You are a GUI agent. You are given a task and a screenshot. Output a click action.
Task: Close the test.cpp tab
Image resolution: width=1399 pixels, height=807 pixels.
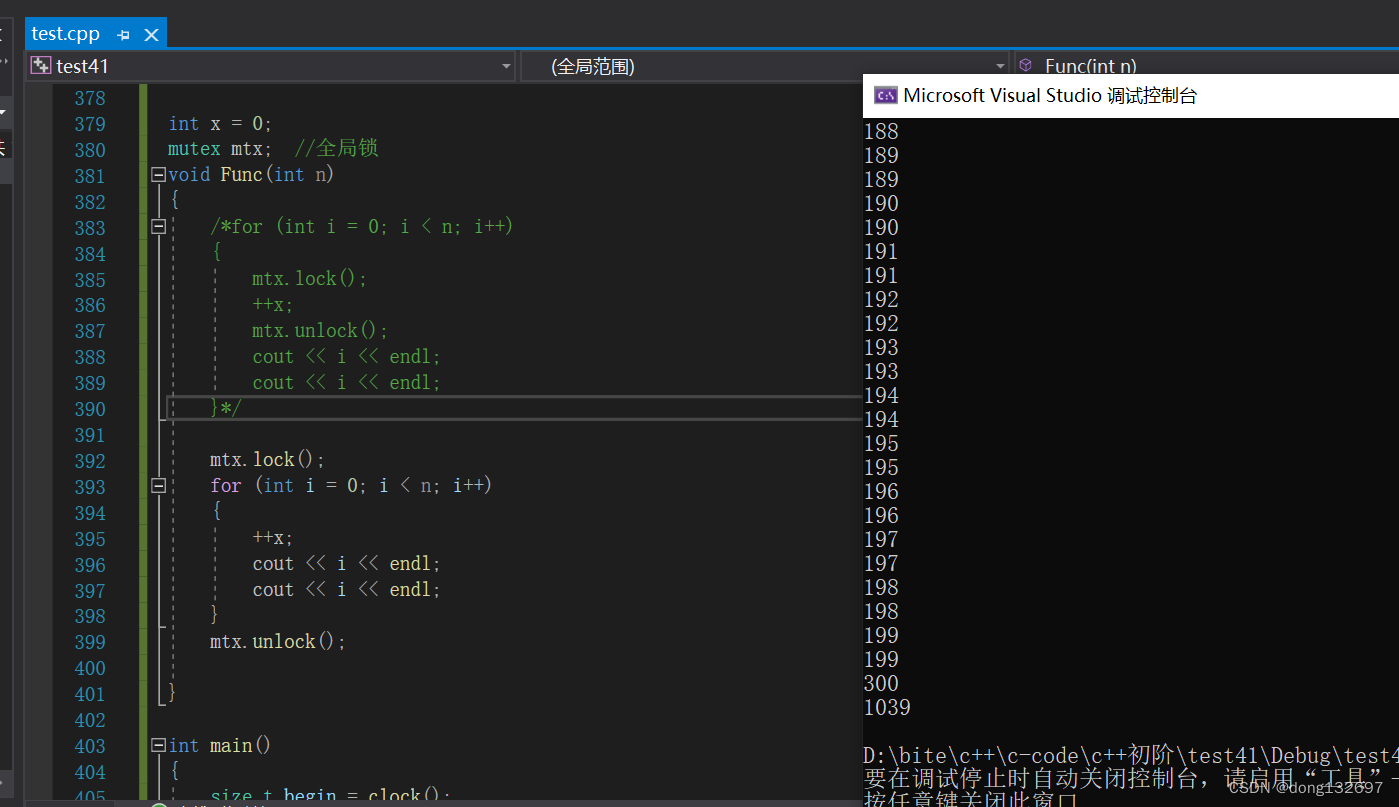(x=152, y=35)
